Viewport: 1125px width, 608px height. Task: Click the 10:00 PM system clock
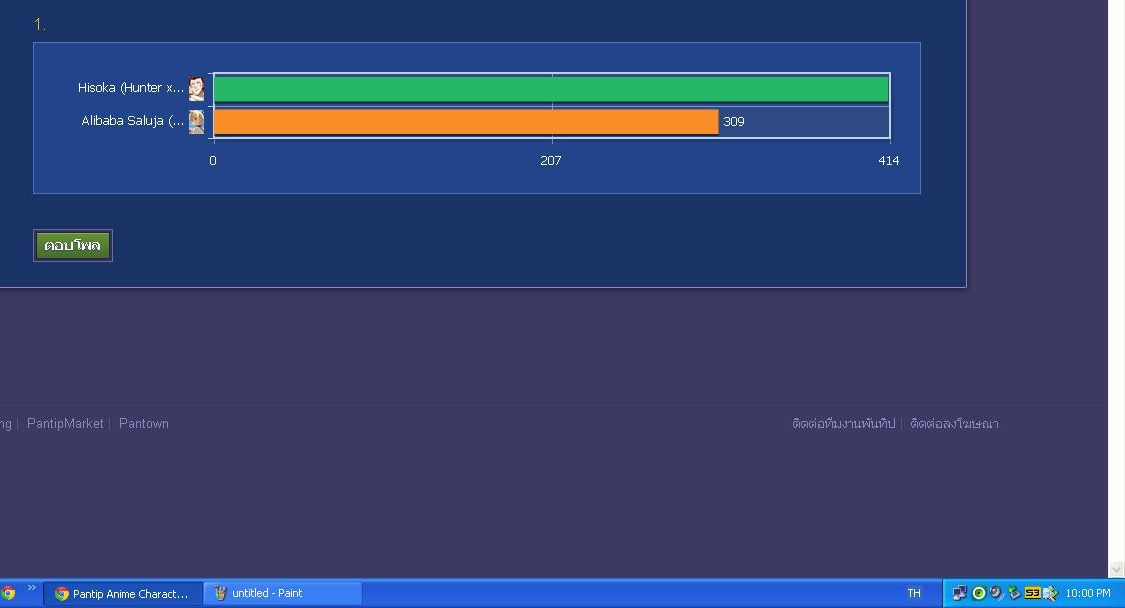pyautogui.click(x=1088, y=593)
